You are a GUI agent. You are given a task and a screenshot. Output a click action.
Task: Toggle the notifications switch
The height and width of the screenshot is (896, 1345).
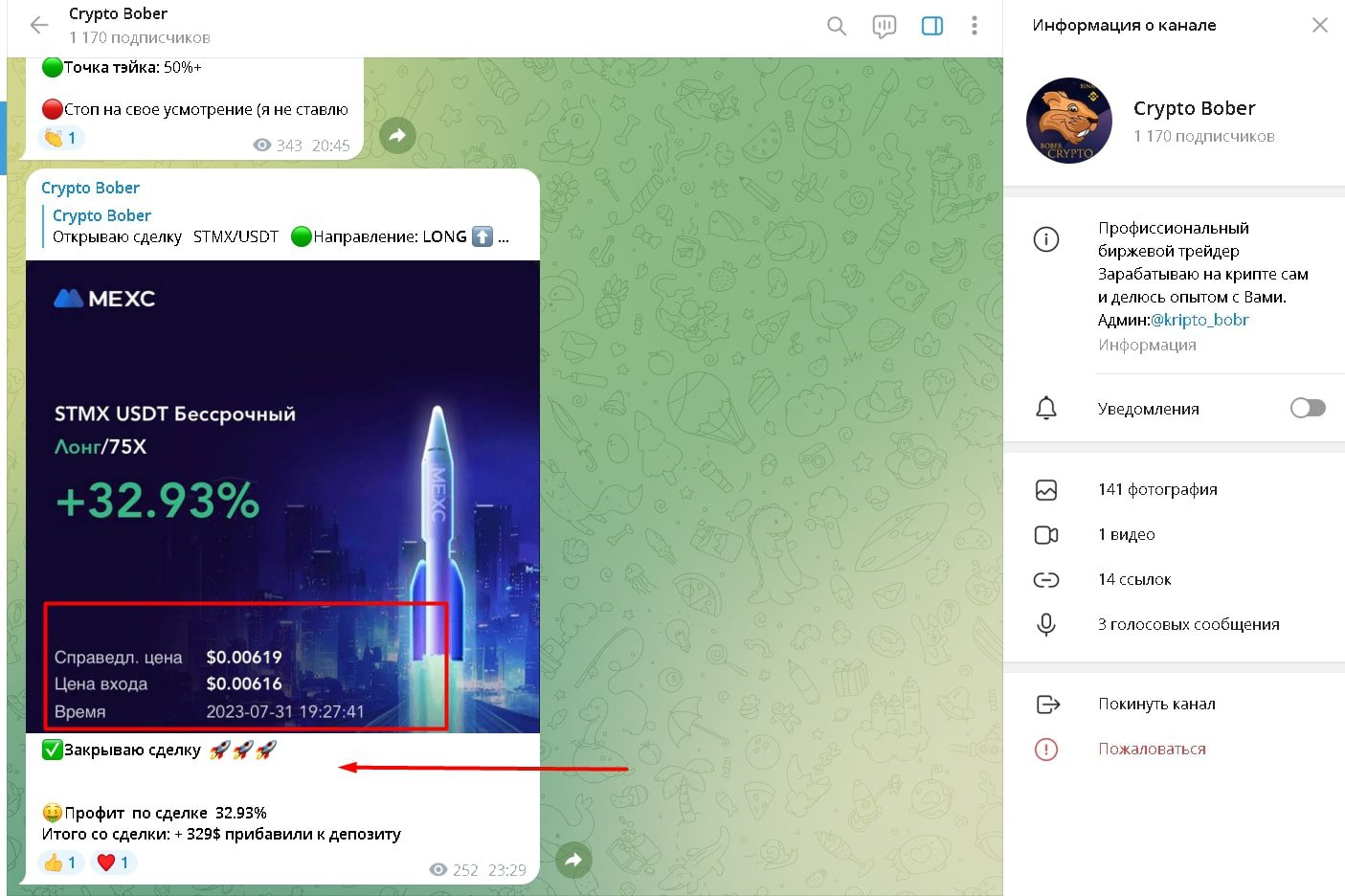click(x=1308, y=409)
